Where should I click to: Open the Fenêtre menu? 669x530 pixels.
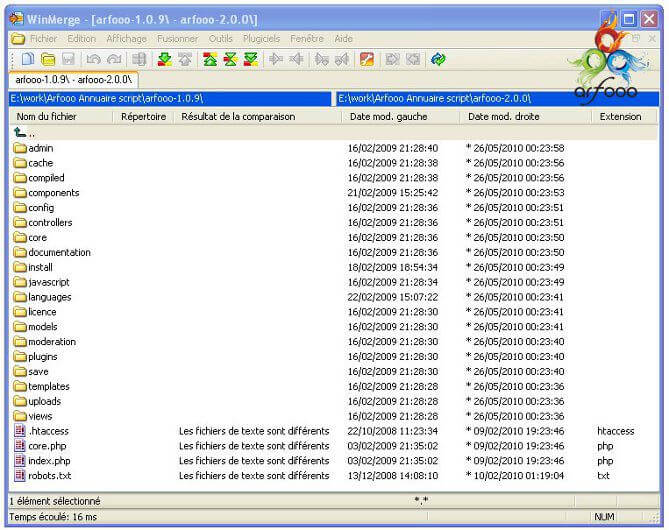tap(307, 39)
